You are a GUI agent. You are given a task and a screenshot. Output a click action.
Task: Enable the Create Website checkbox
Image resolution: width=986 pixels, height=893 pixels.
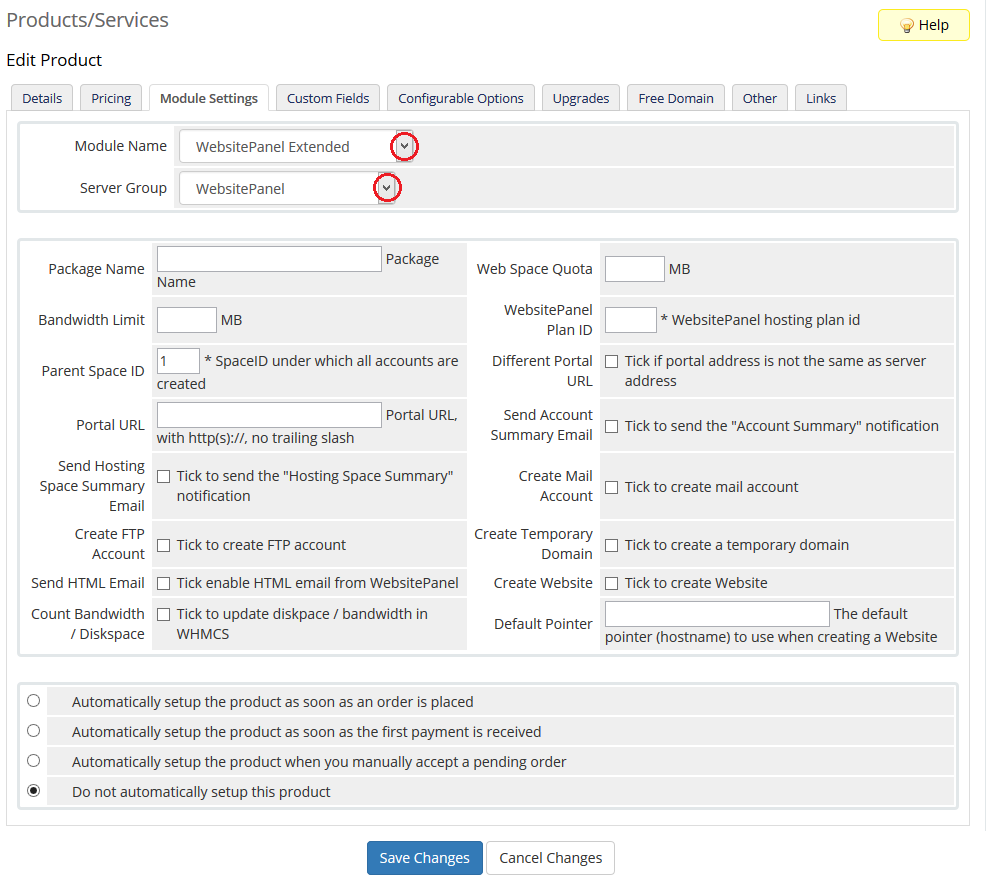611,584
